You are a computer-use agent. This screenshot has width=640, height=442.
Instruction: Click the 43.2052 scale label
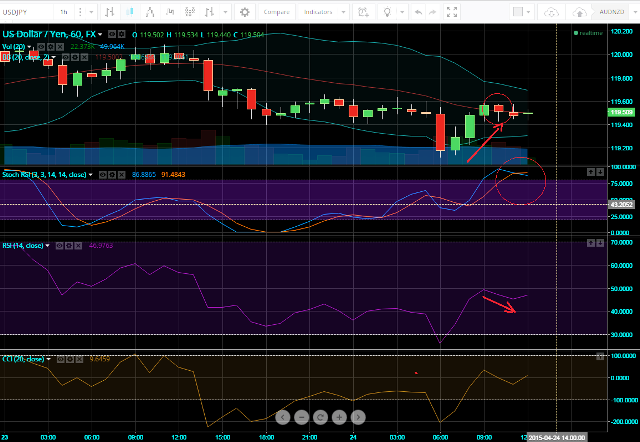click(x=620, y=204)
